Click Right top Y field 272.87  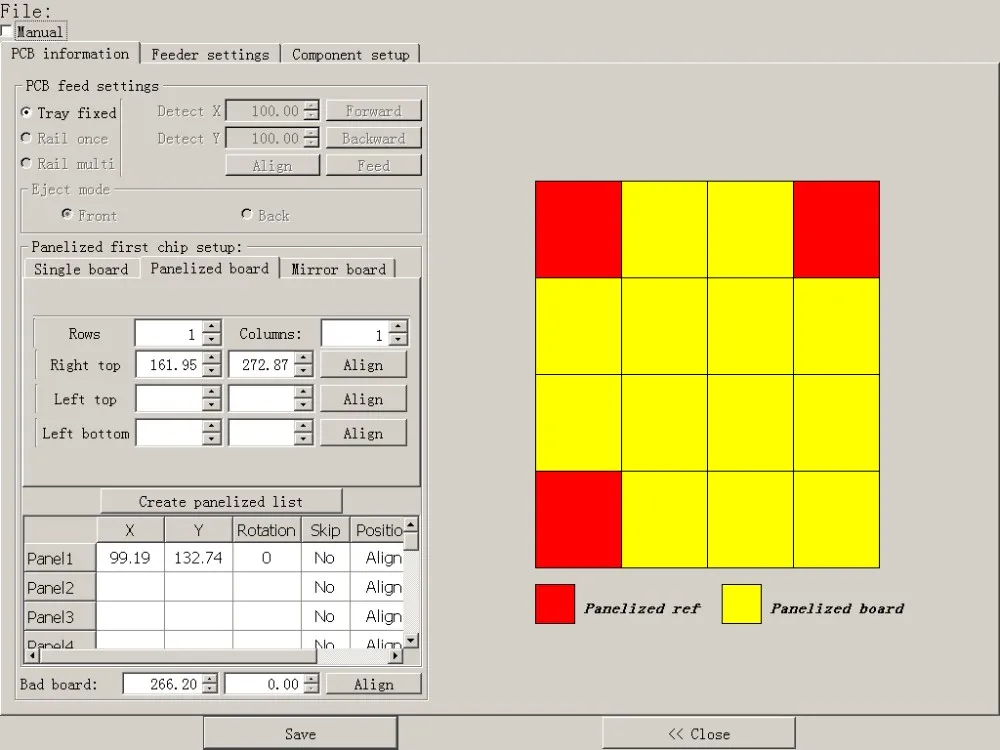pyautogui.click(x=261, y=365)
